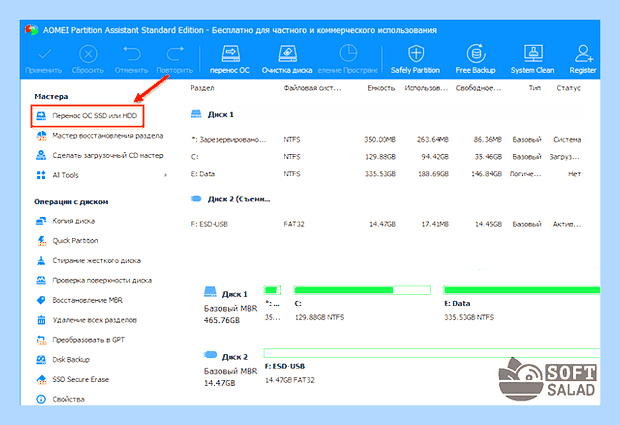This screenshot has height=425, width=620.
Task: Click the Операции с диском section heading
Action: (x=71, y=202)
